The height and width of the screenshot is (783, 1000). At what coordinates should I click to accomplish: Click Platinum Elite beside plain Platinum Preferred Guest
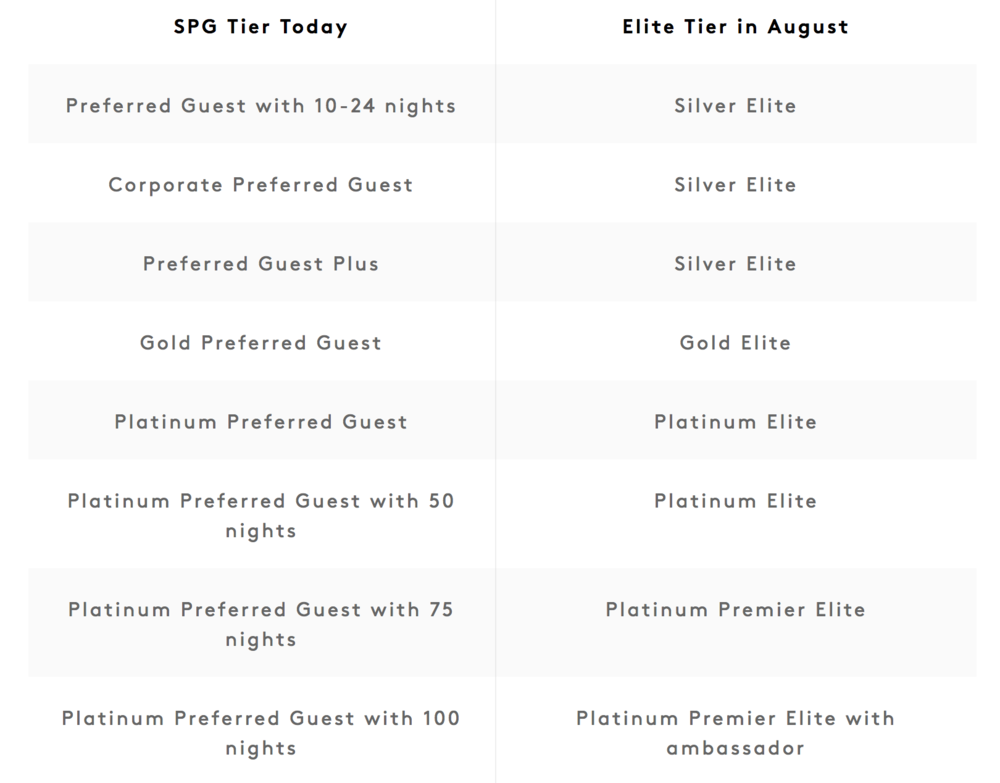735,422
